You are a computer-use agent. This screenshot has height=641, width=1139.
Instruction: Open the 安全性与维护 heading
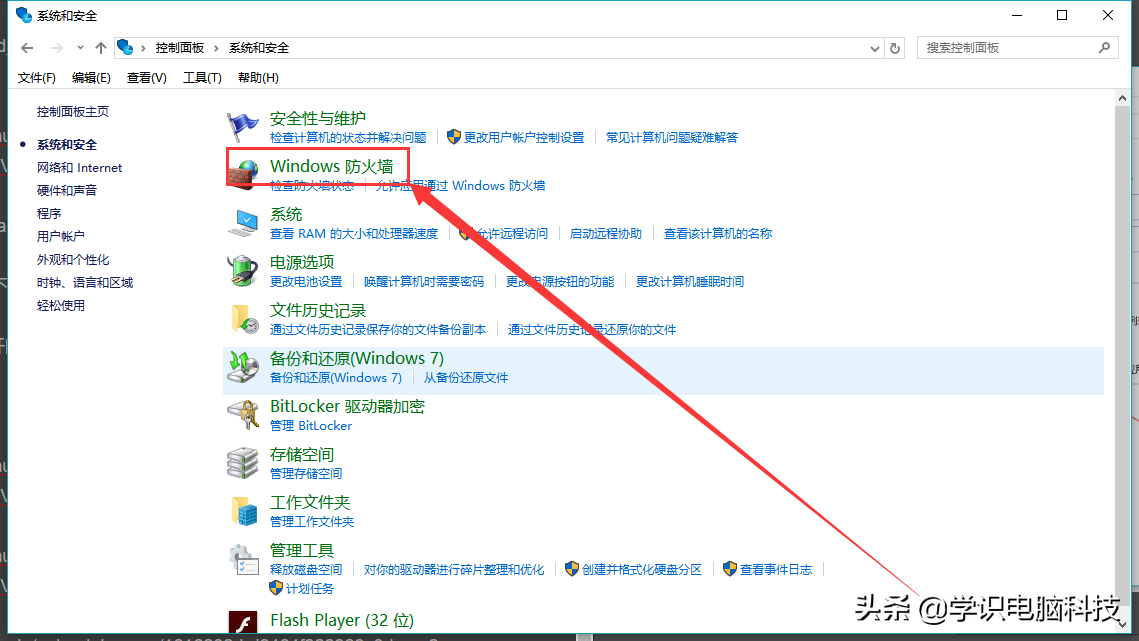coord(317,118)
